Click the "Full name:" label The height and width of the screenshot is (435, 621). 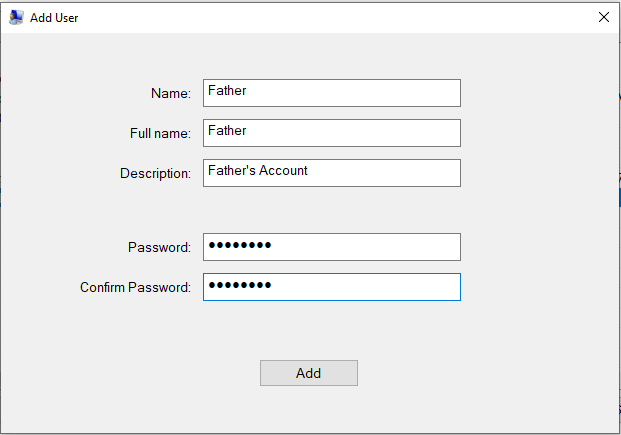tap(160, 133)
